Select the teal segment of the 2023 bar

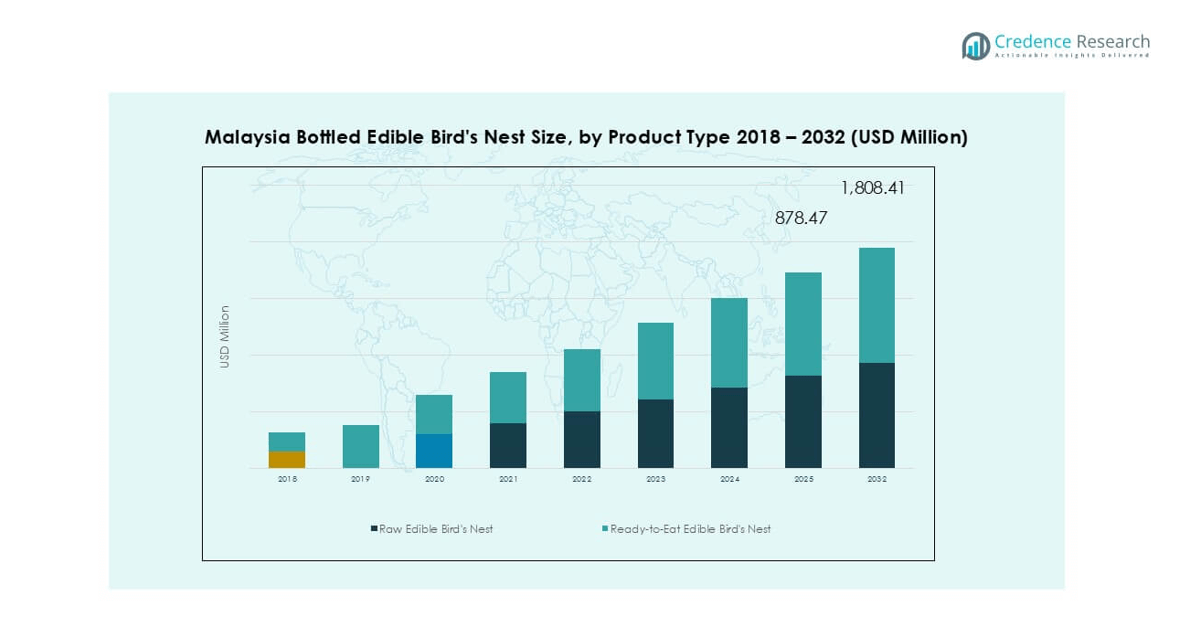pyautogui.click(x=655, y=361)
